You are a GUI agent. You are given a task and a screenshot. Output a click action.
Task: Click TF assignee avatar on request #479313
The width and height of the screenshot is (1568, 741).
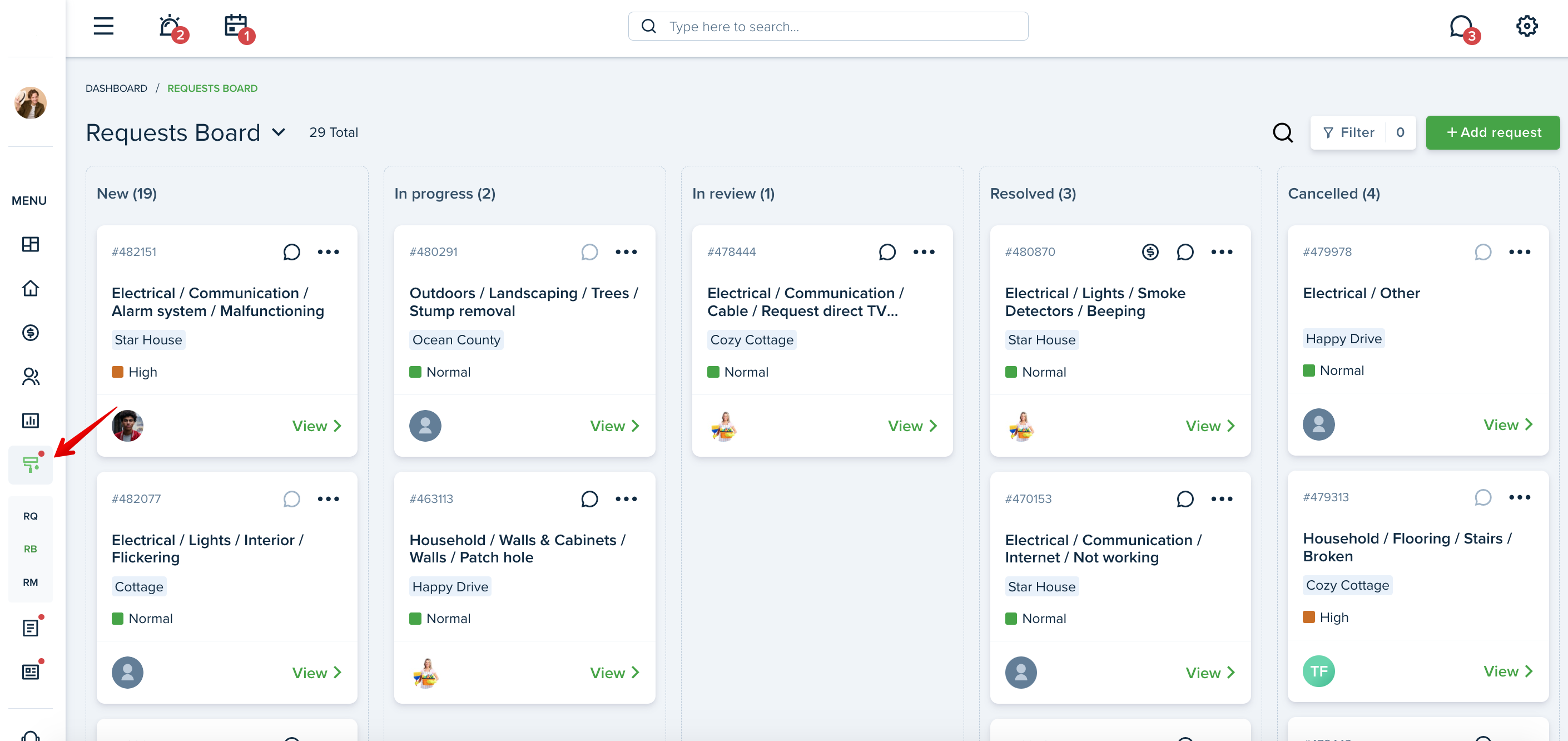[1318, 671]
